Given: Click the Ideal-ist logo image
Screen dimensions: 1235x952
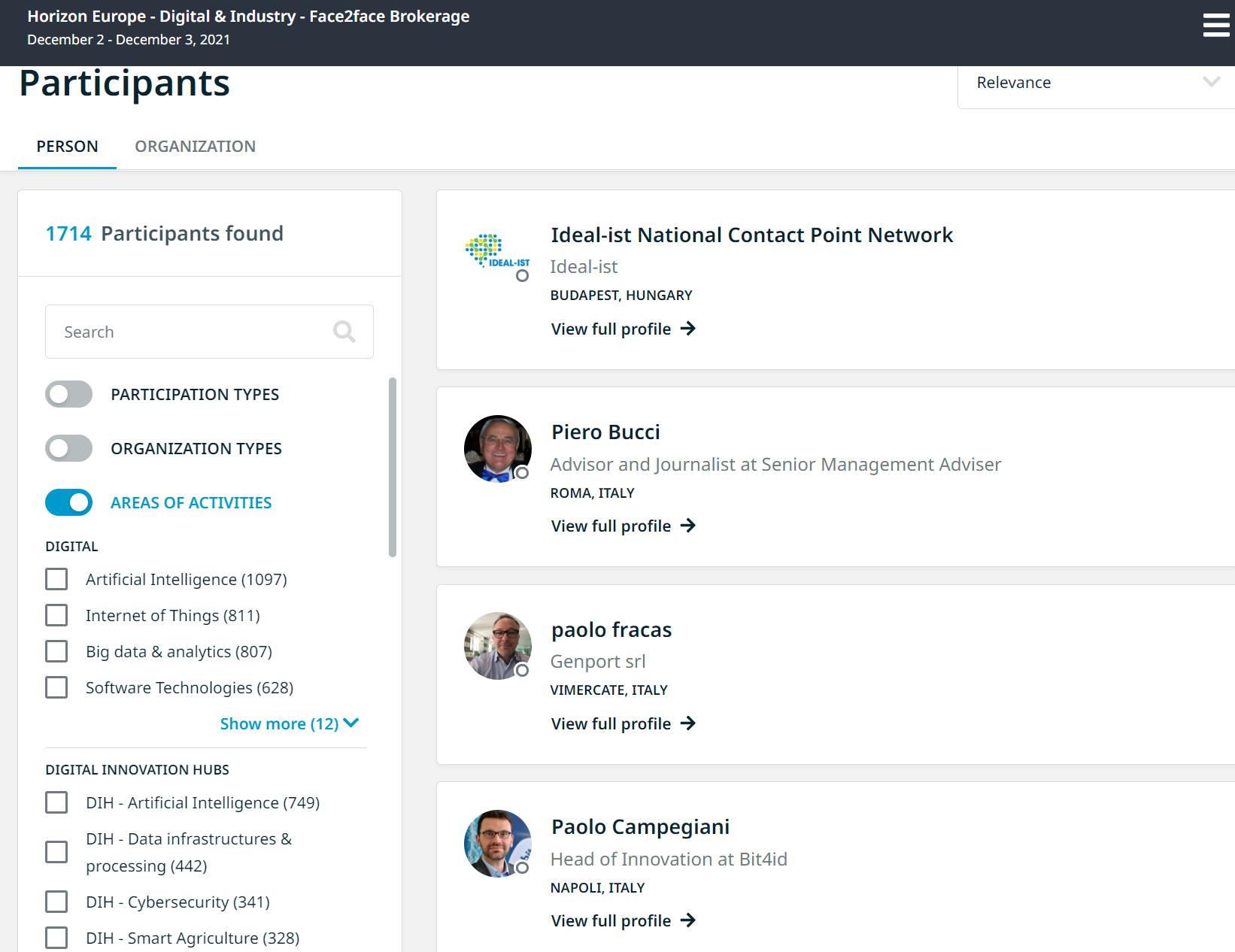Looking at the screenshot, I should 498,251.
